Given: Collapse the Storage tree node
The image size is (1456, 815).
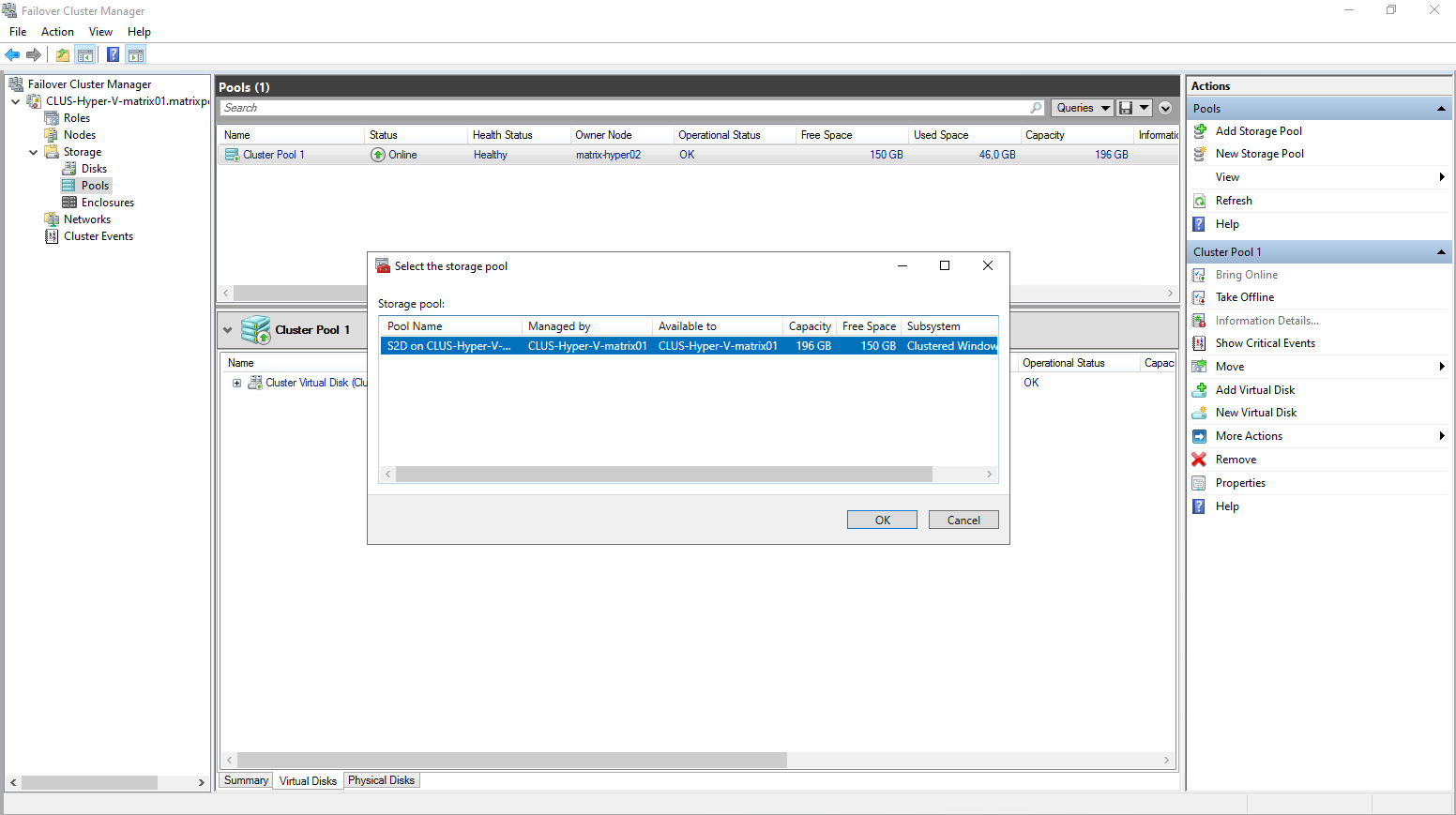Looking at the screenshot, I should click(x=34, y=152).
